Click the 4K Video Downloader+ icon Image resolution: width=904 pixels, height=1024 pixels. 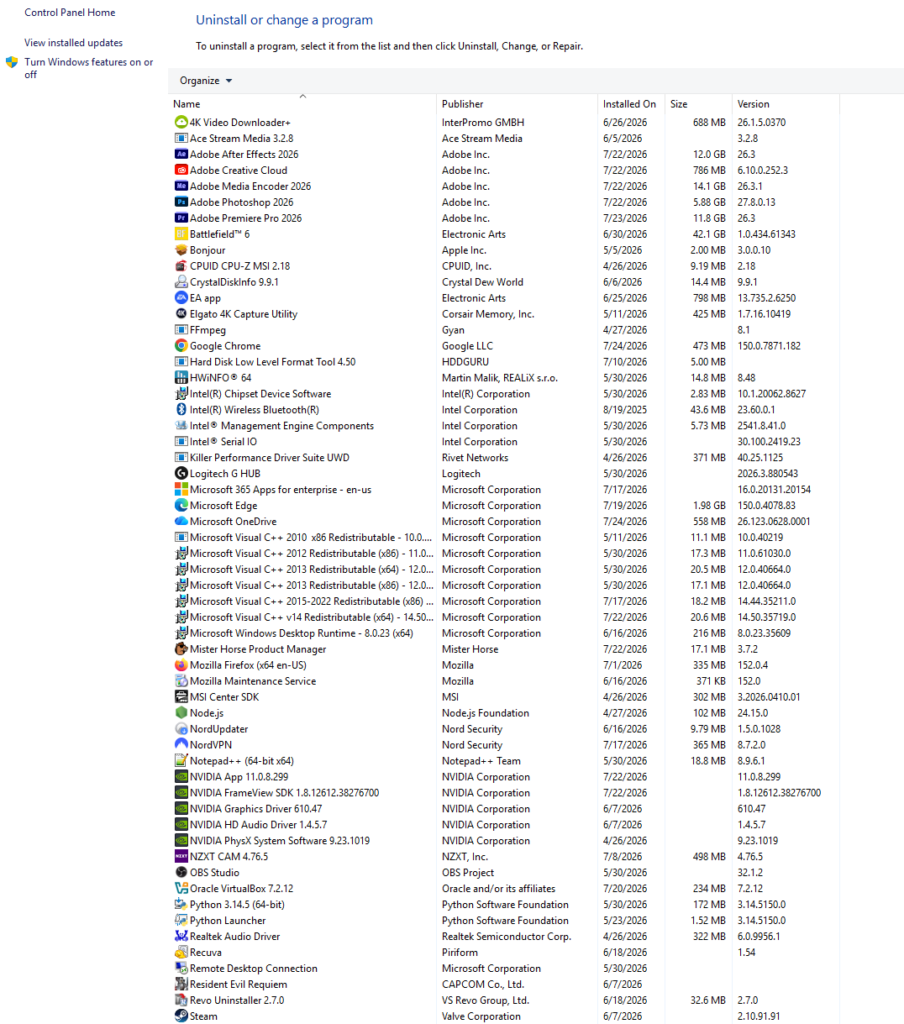click(181, 122)
